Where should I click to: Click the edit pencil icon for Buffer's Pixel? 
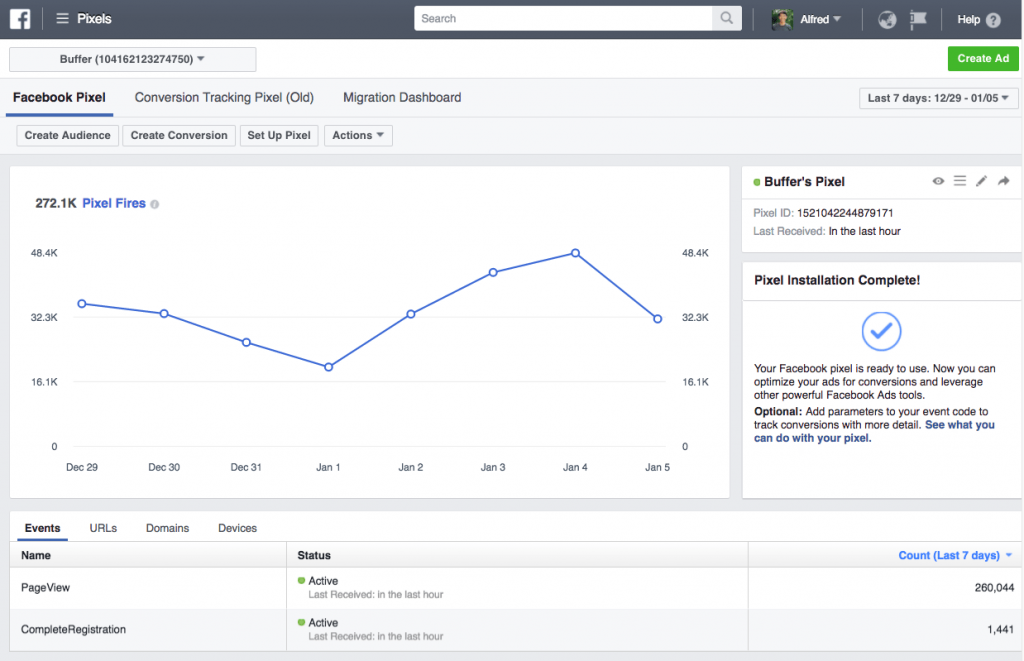click(981, 181)
